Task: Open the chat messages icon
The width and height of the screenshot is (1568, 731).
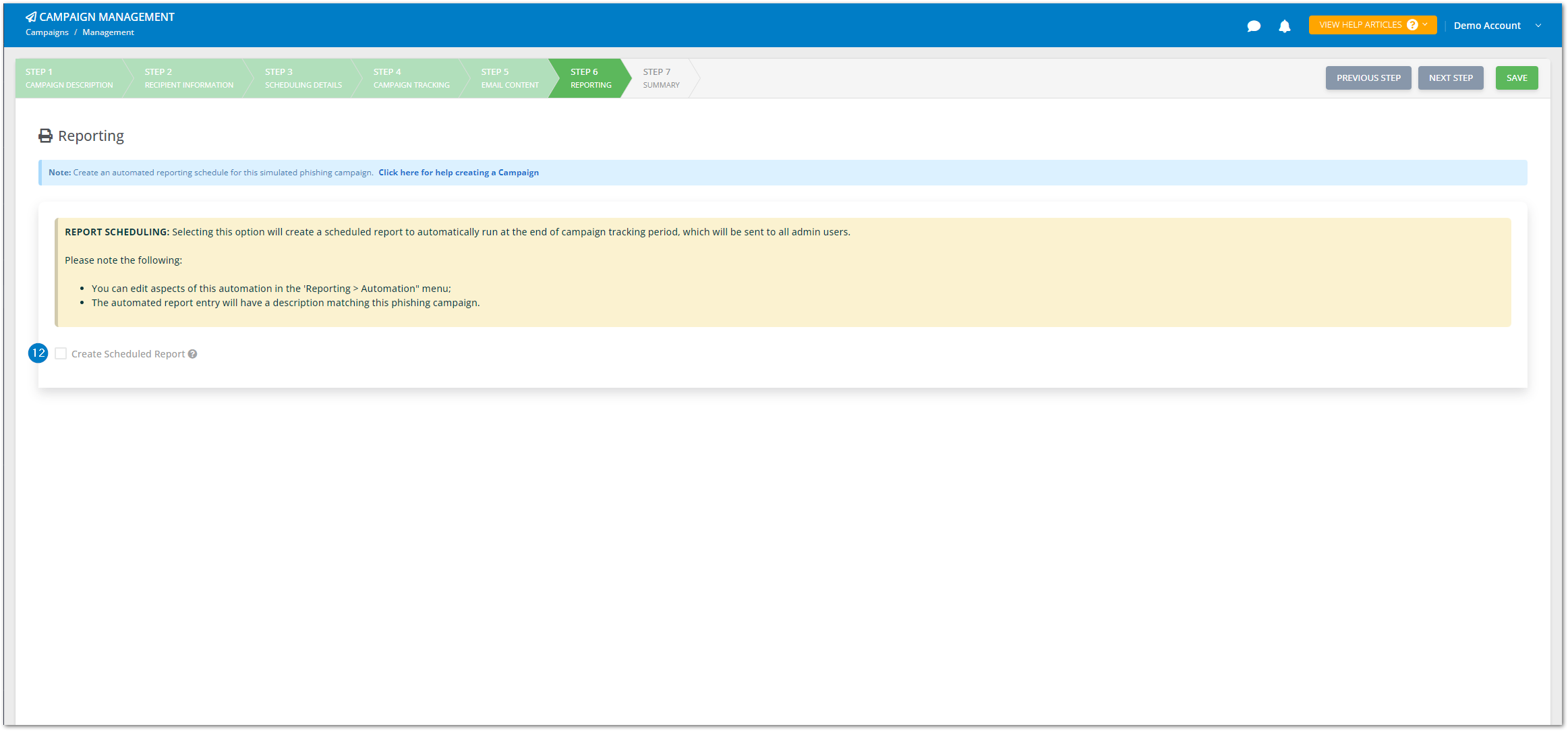Action: click(1254, 26)
